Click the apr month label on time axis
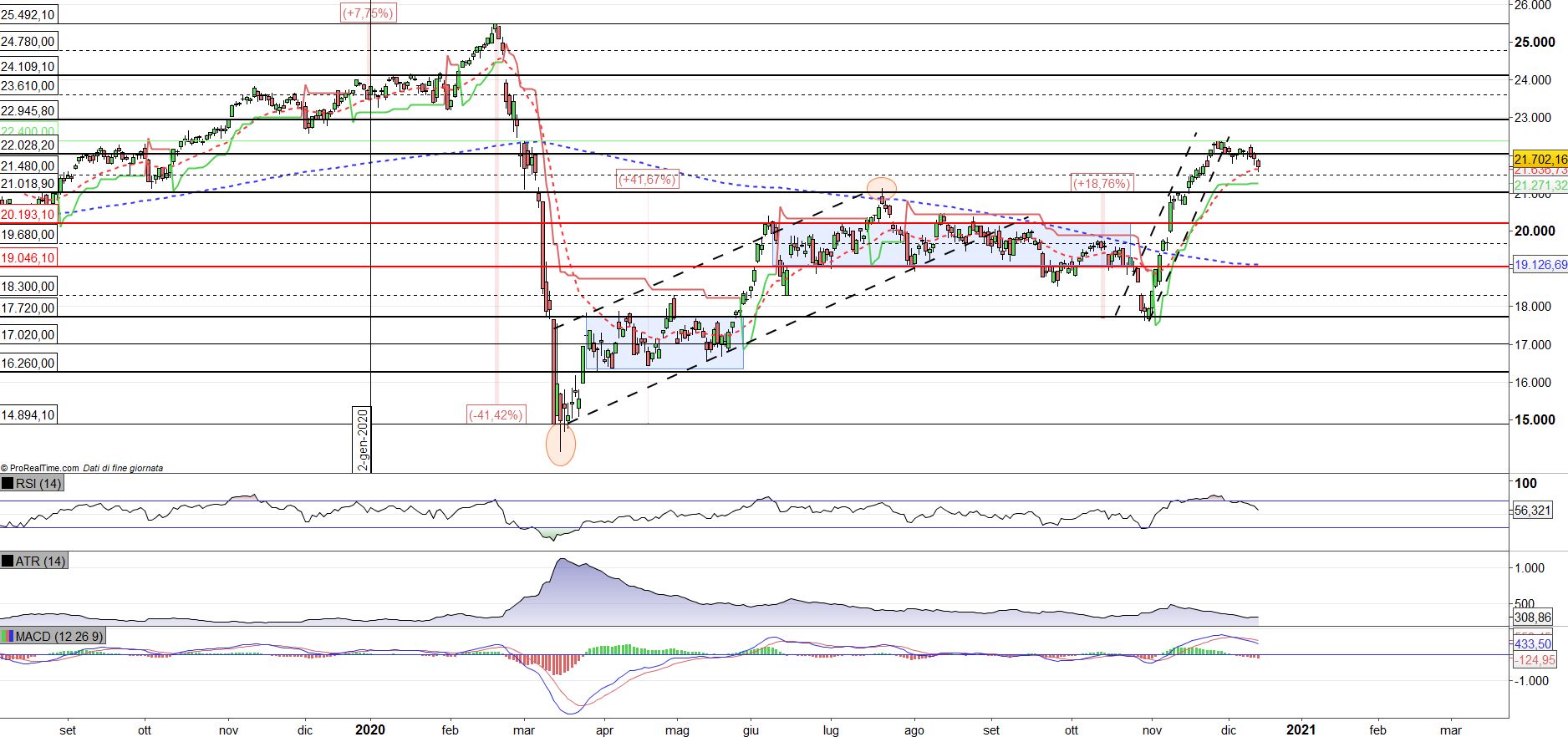Image resolution: width=1568 pixels, height=737 pixels. point(604,730)
